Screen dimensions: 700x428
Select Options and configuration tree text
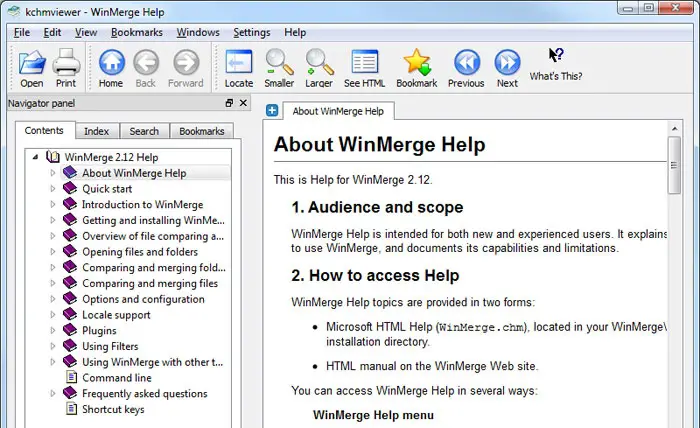tap(143, 299)
